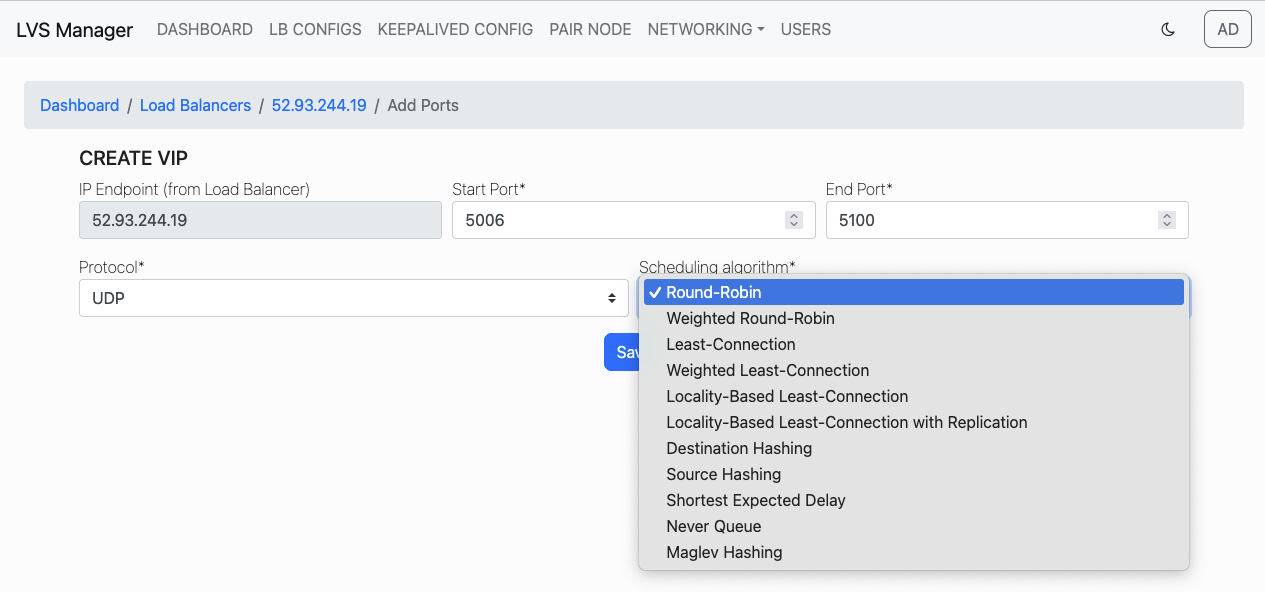
Task: Focus the End Port input field
Action: [x=1007, y=220]
